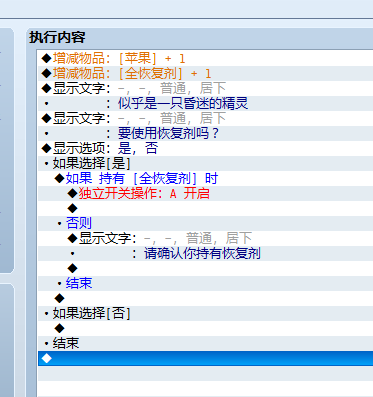Select the text line 要使用恢复剂吗？
The width and height of the screenshot is (373, 397).
click(205, 133)
